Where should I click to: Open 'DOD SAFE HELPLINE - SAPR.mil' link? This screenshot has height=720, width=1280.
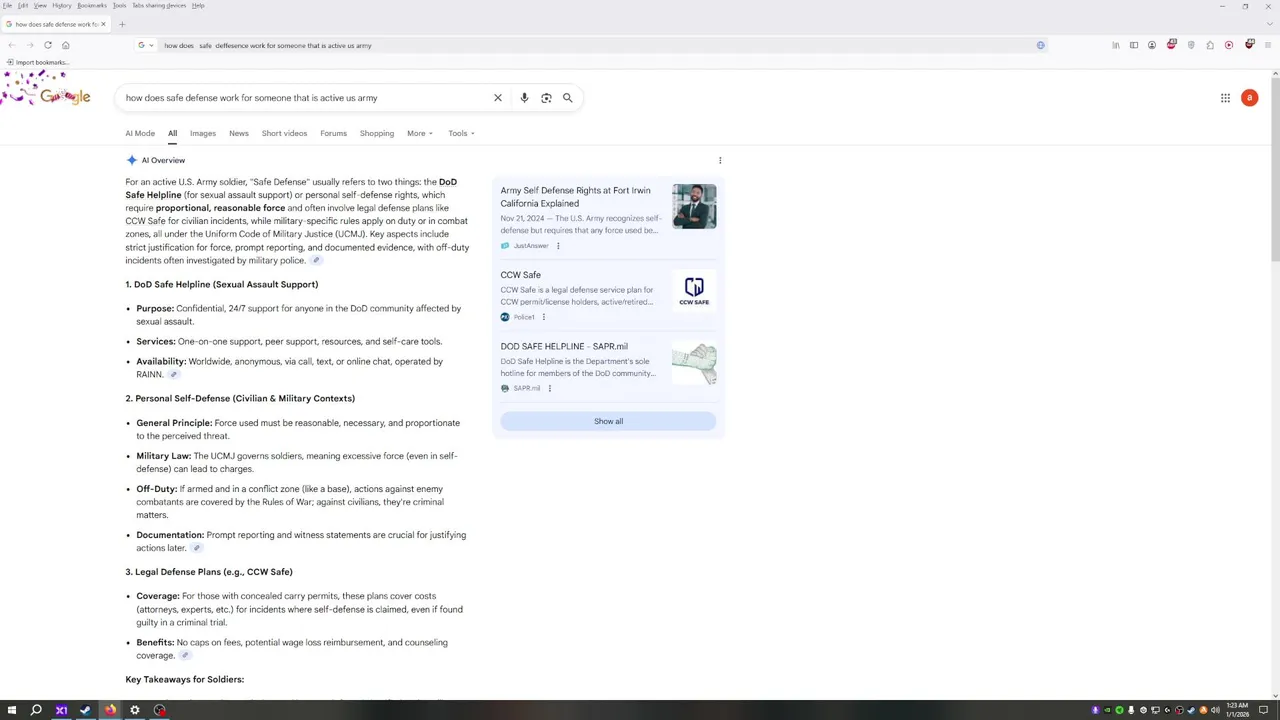[564, 346]
